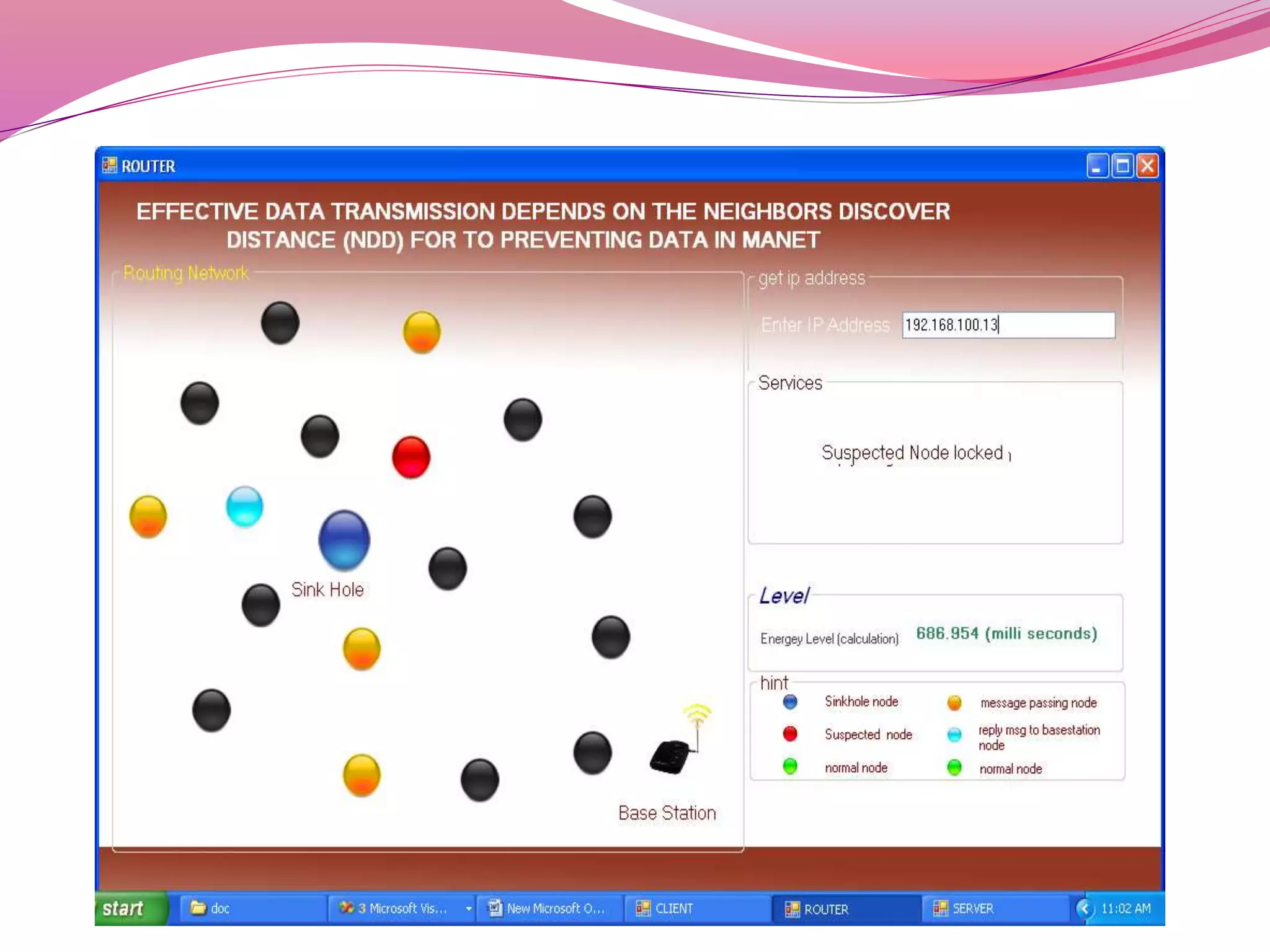Click the red suspected node
The image size is (1270, 952).
pos(411,457)
